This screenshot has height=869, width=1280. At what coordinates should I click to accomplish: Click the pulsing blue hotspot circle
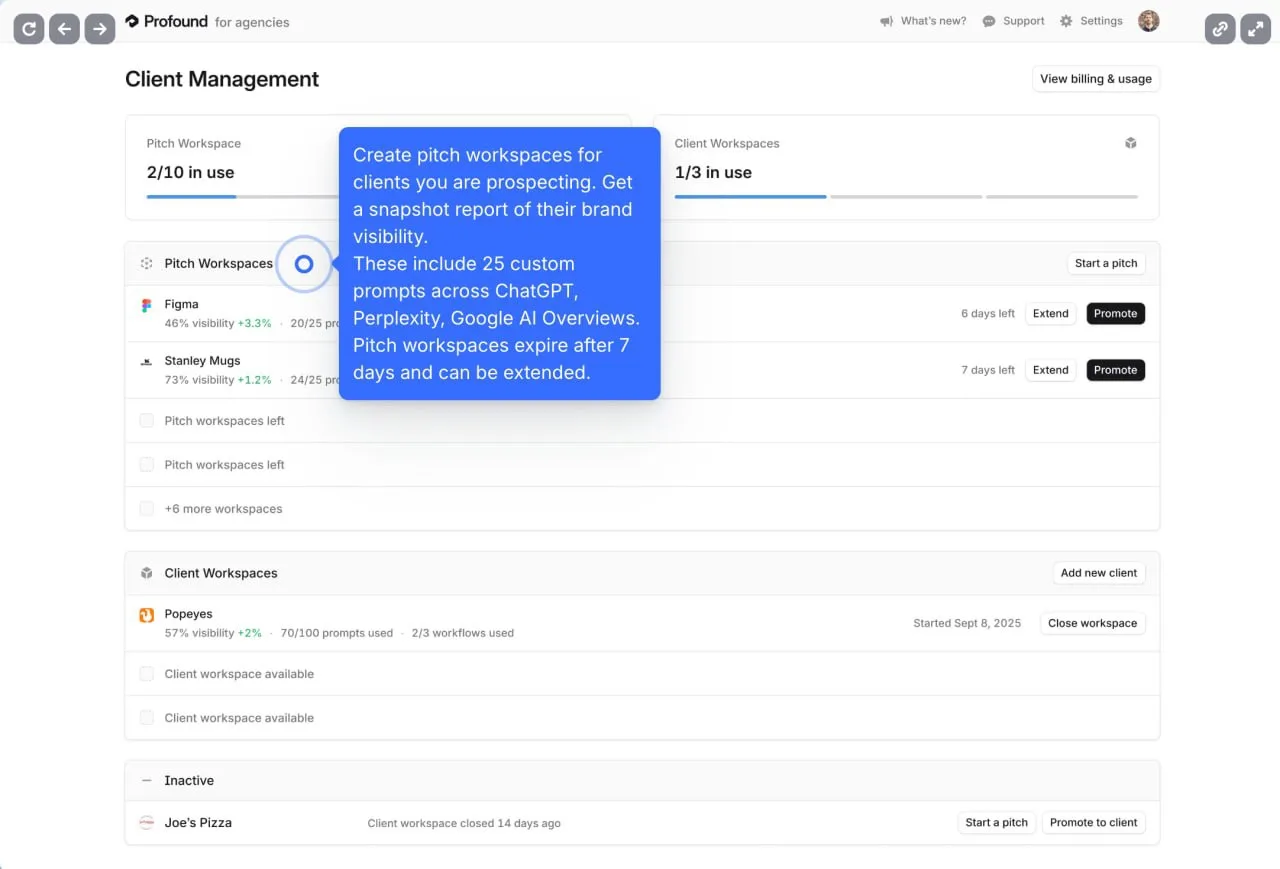coord(304,264)
